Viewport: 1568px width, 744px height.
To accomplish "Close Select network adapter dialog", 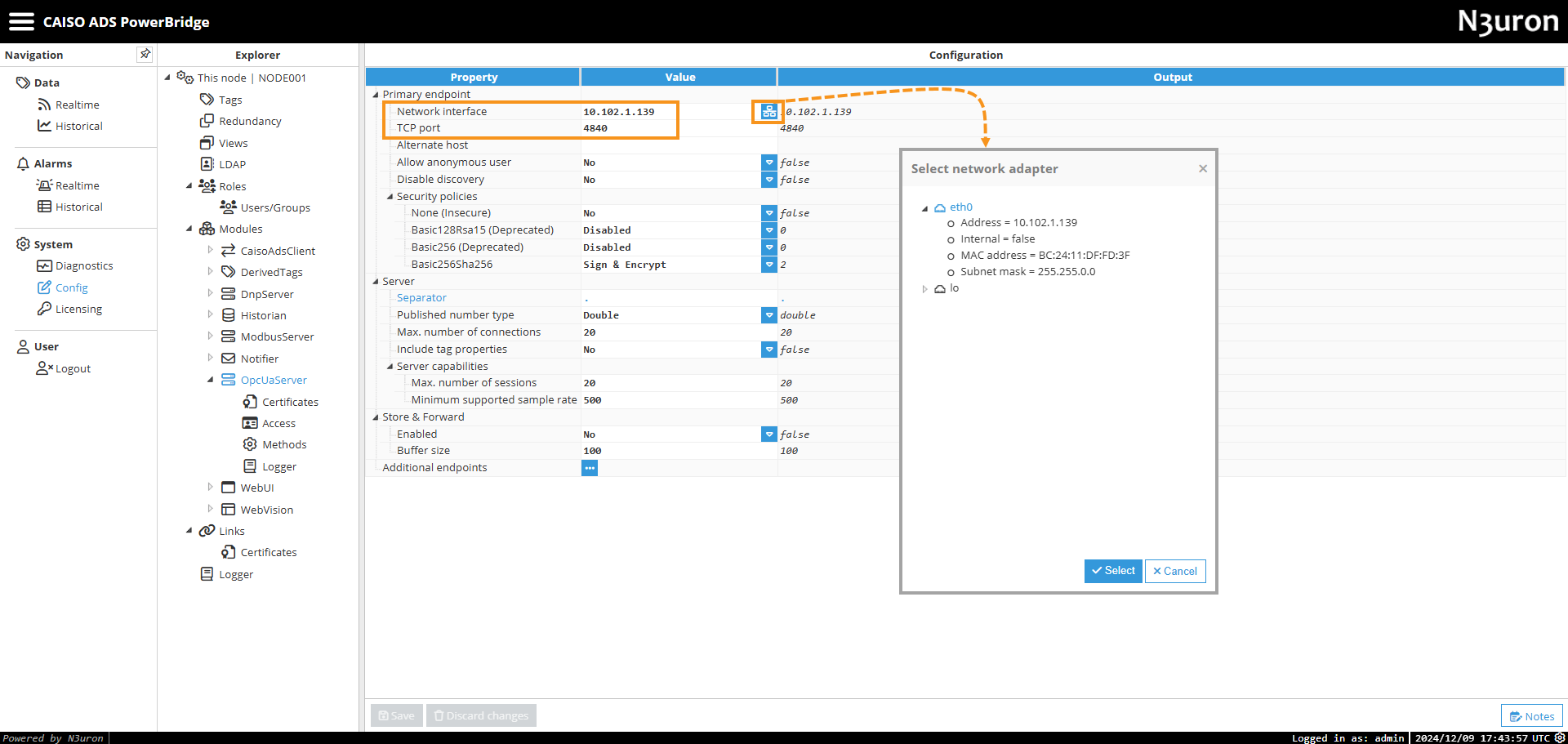I will 1203,168.
